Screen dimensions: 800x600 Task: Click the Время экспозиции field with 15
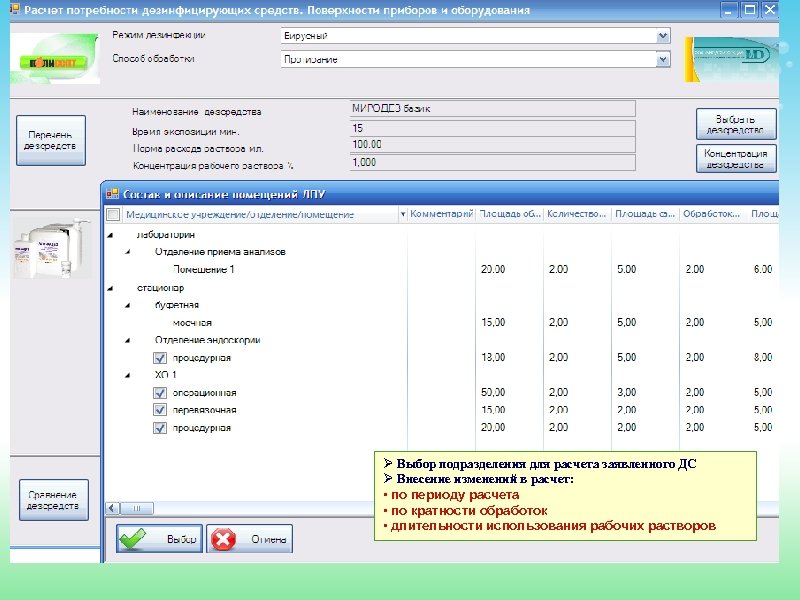pos(492,128)
